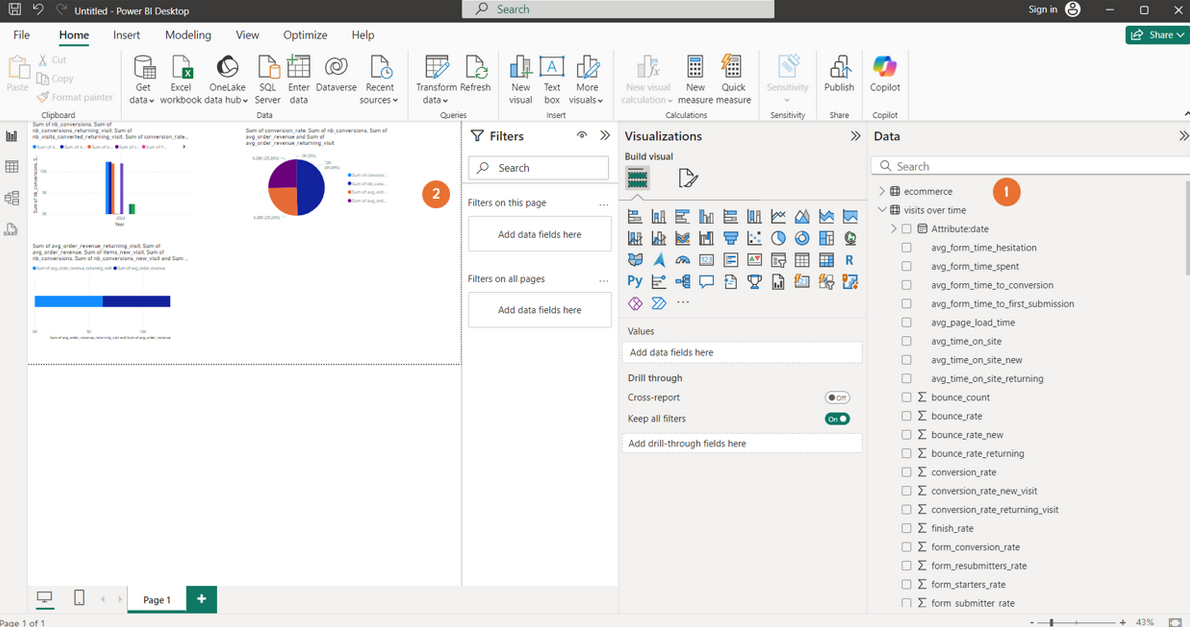1190x627 pixels.
Task: Add a new page with plus button
Action: pos(201,599)
